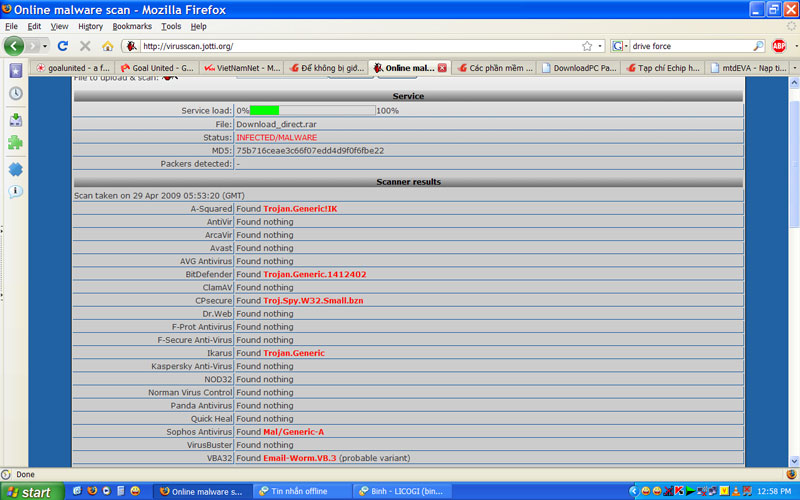Viewport: 800px width, 500px height.
Task: Click the search magnifier icon
Action: (758, 46)
